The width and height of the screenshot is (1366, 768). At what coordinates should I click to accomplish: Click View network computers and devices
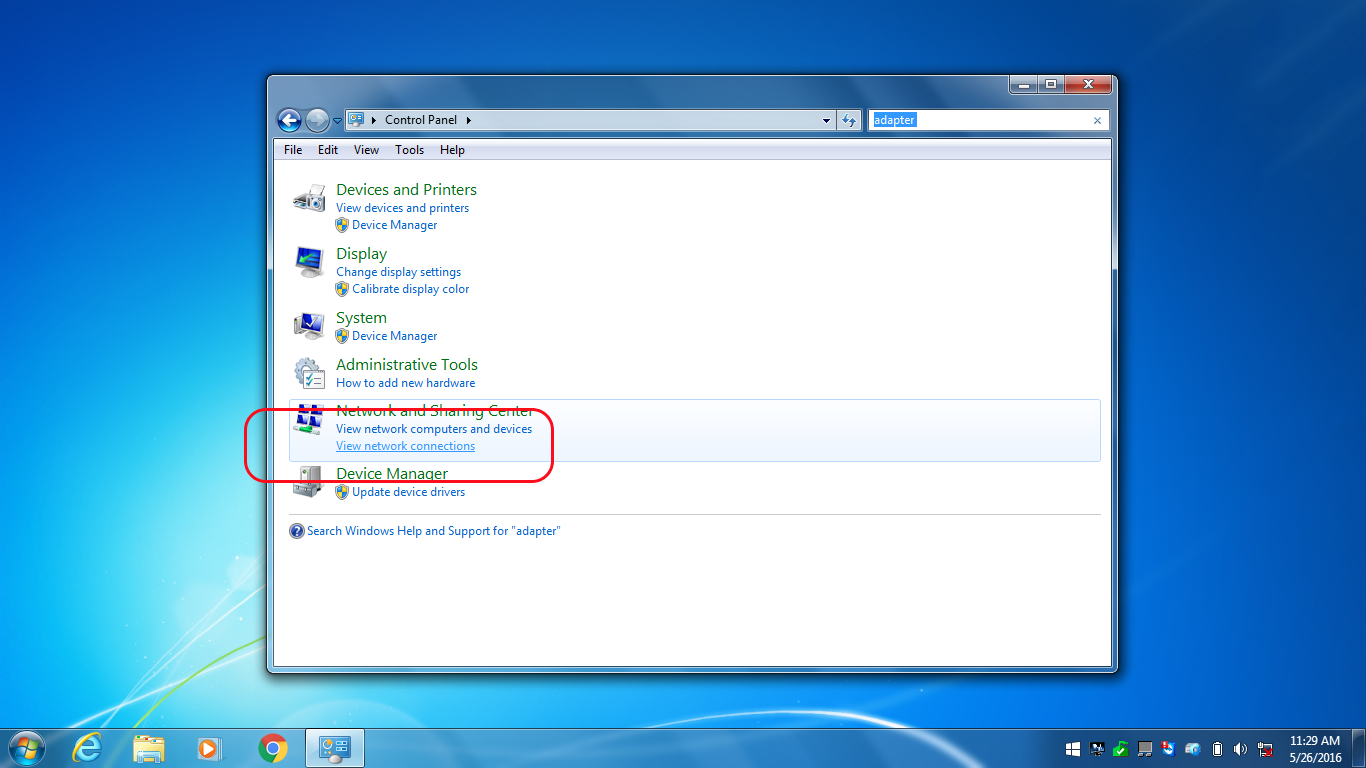pyautogui.click(x=434, y=429)
